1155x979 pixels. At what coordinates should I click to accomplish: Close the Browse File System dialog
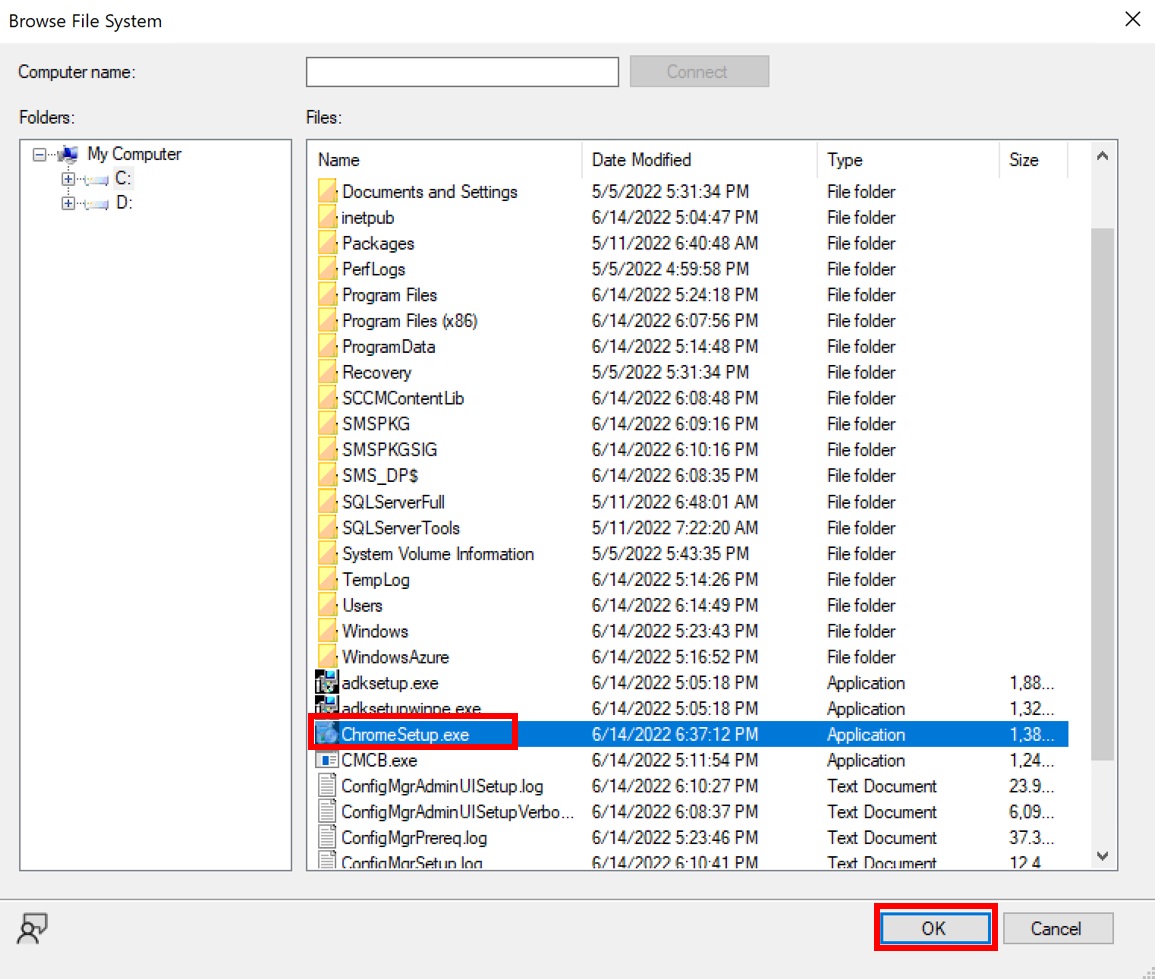click(x=1133, y=19)
